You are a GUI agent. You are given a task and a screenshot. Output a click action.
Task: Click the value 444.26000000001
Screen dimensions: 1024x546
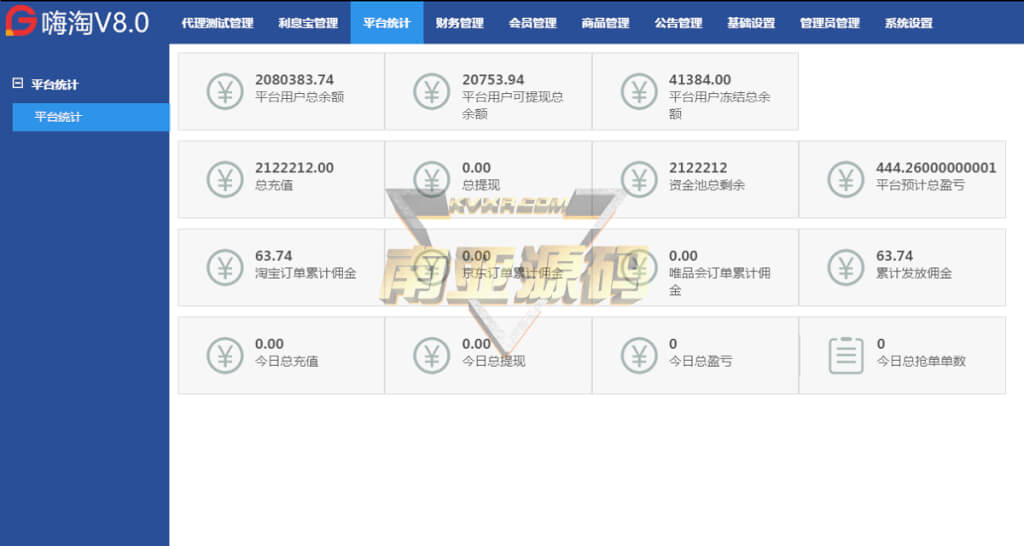pyautogui.click(x=936, y=168)
